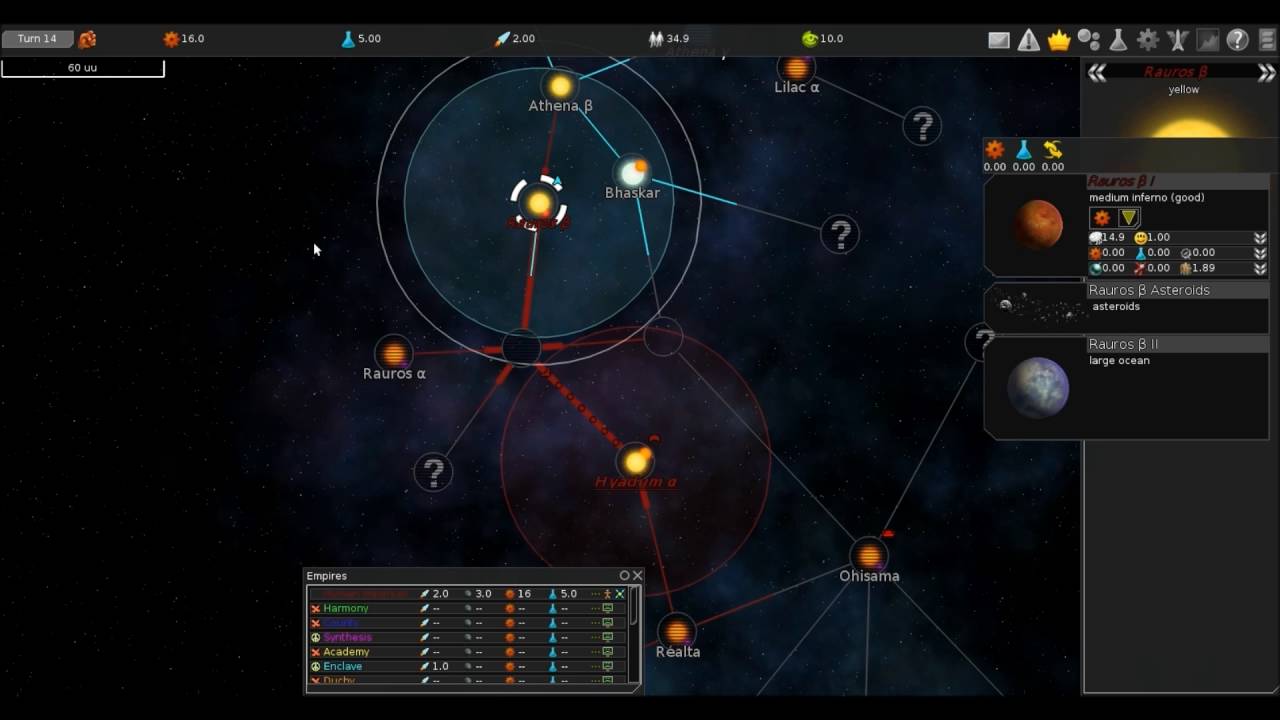Select the Hyadum α star

click(636, 461)
